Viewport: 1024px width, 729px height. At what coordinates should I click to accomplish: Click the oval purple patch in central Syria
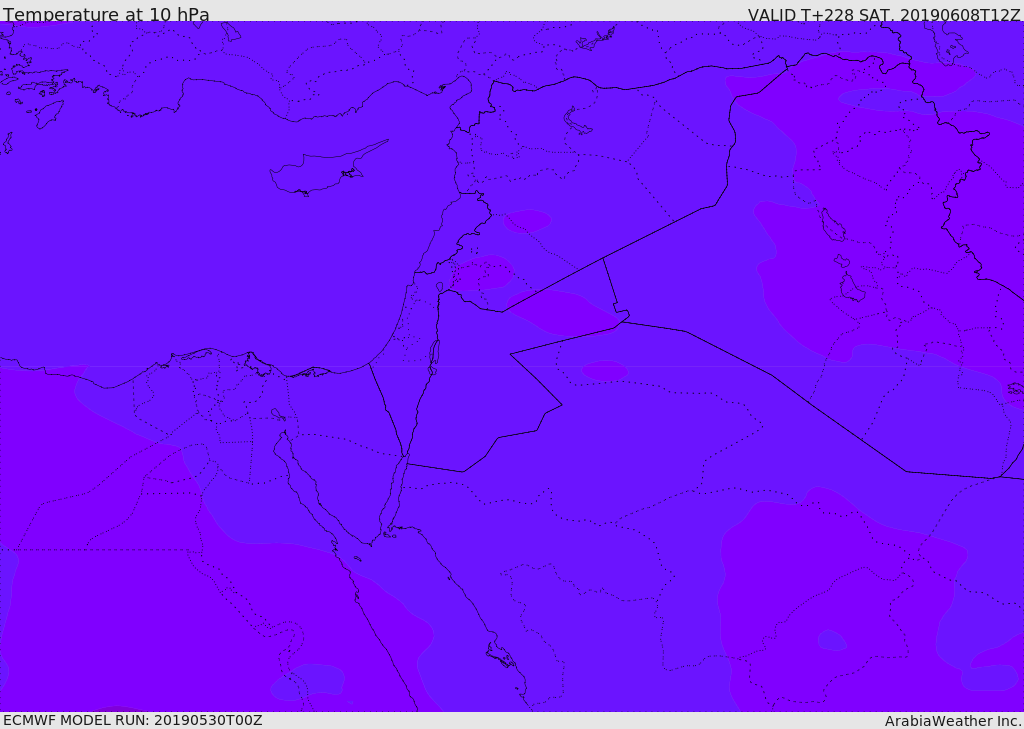527,221
